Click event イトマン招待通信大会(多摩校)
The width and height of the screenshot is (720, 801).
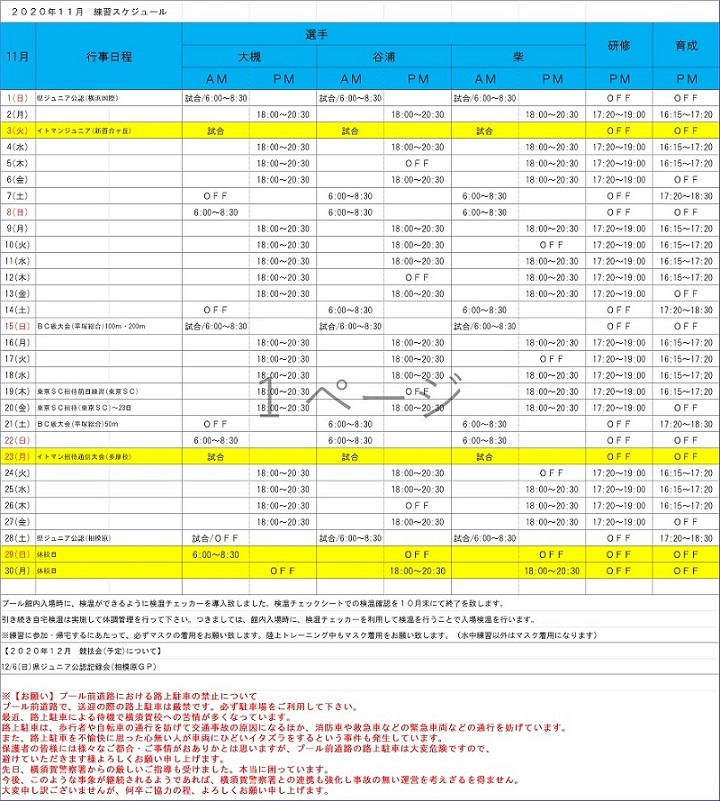pyautogui.click(x=84, y=457)
